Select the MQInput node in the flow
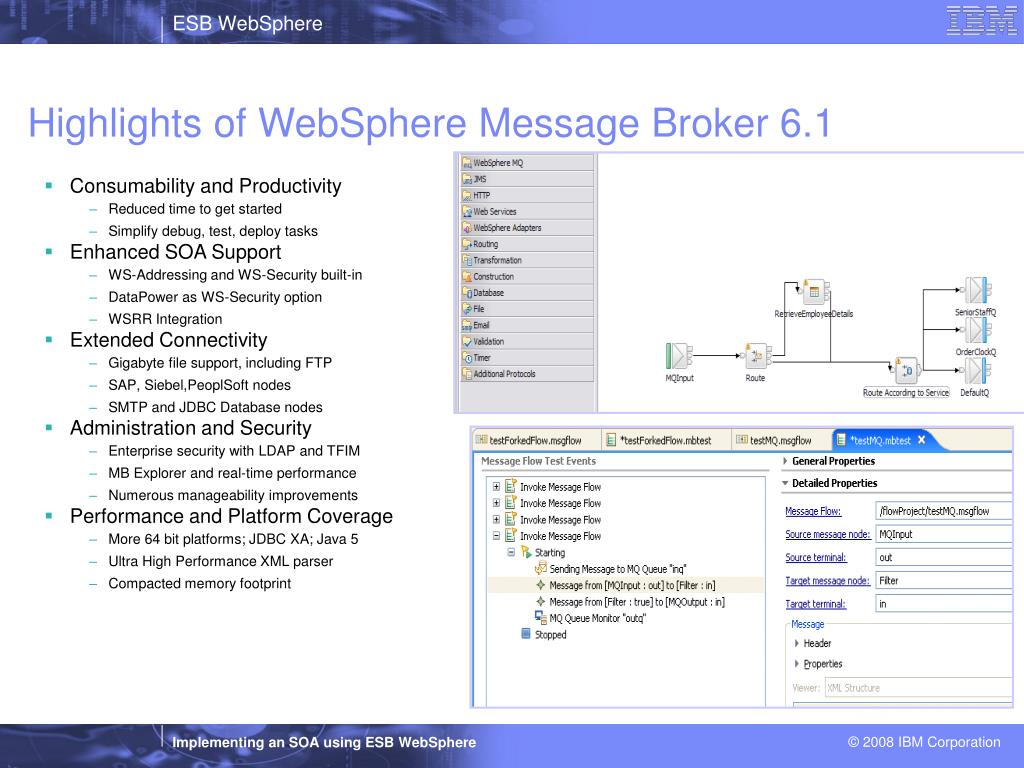1024x768 pixels. (x=679, y=357)
